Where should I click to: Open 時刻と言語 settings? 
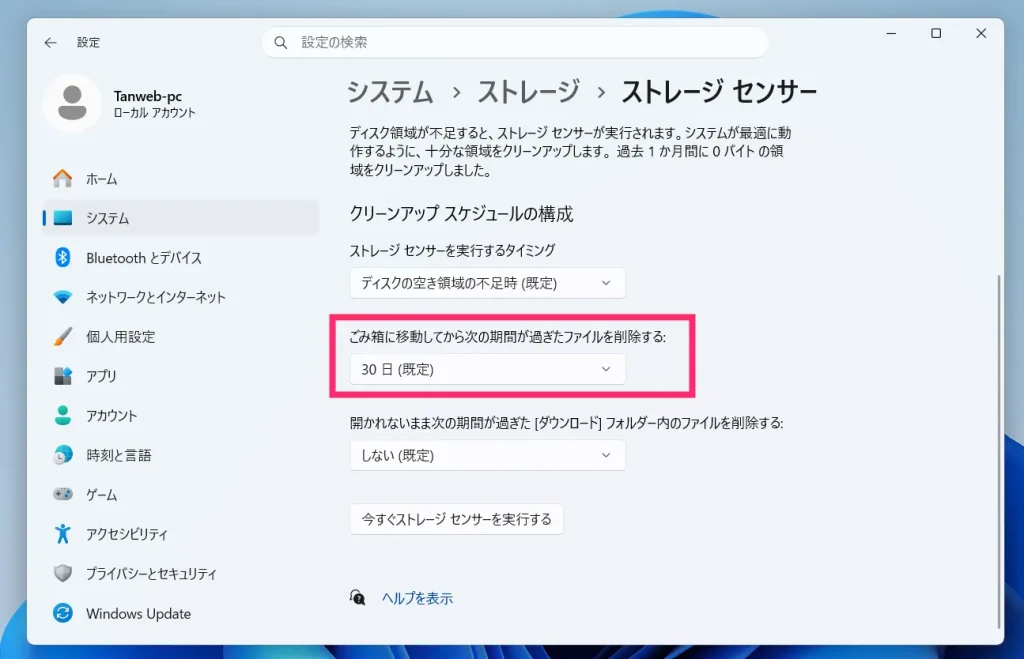pos(180,455)
